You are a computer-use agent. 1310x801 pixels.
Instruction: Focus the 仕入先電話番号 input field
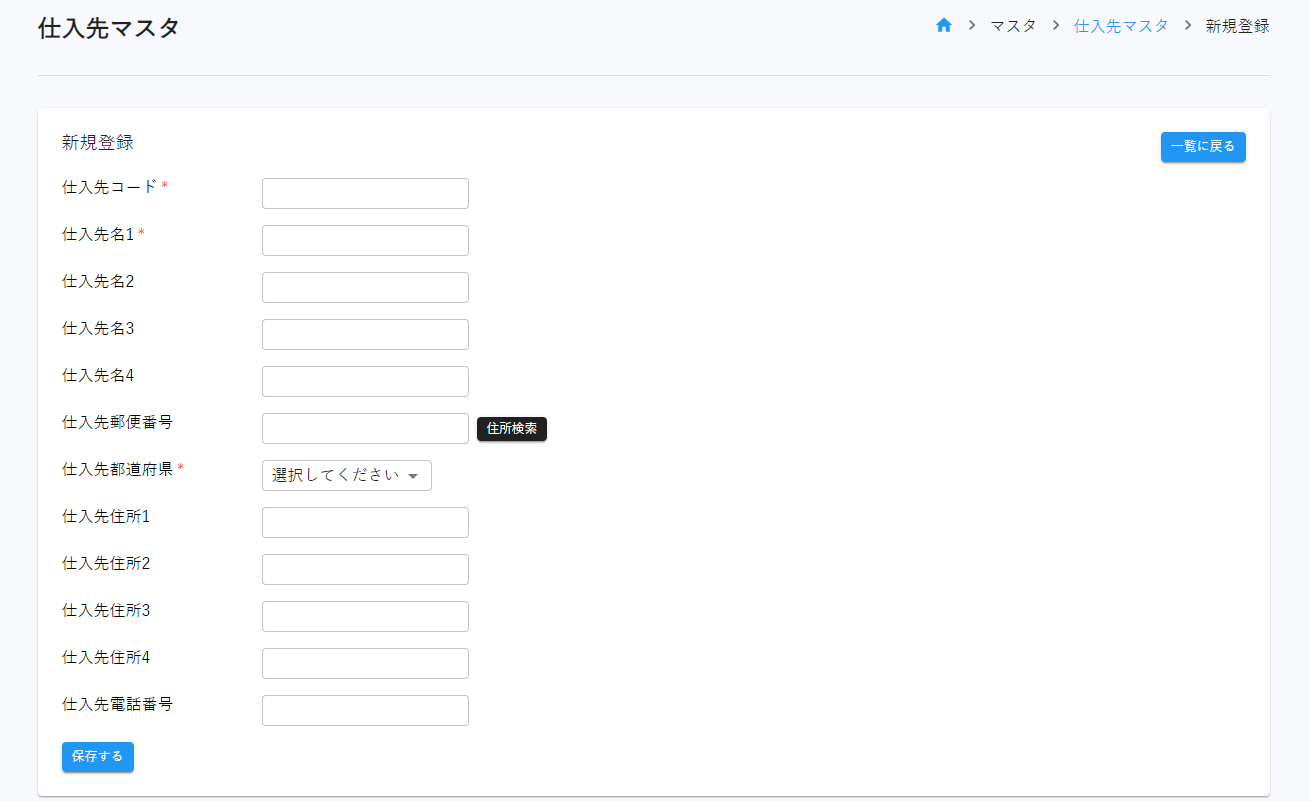365,711
